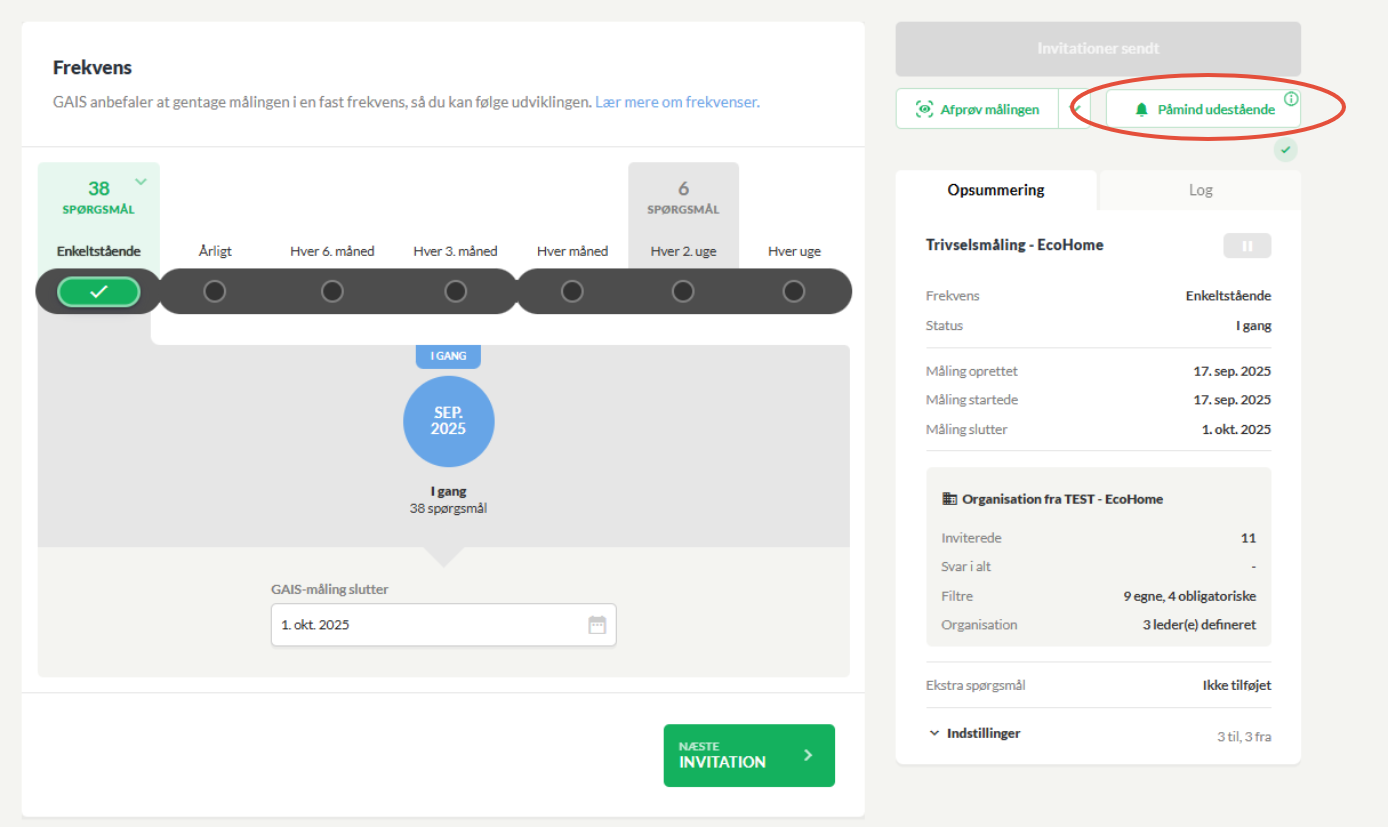Click the Invitationer sendt button
The image size is (1388, 827).
tap(1098, 48)
